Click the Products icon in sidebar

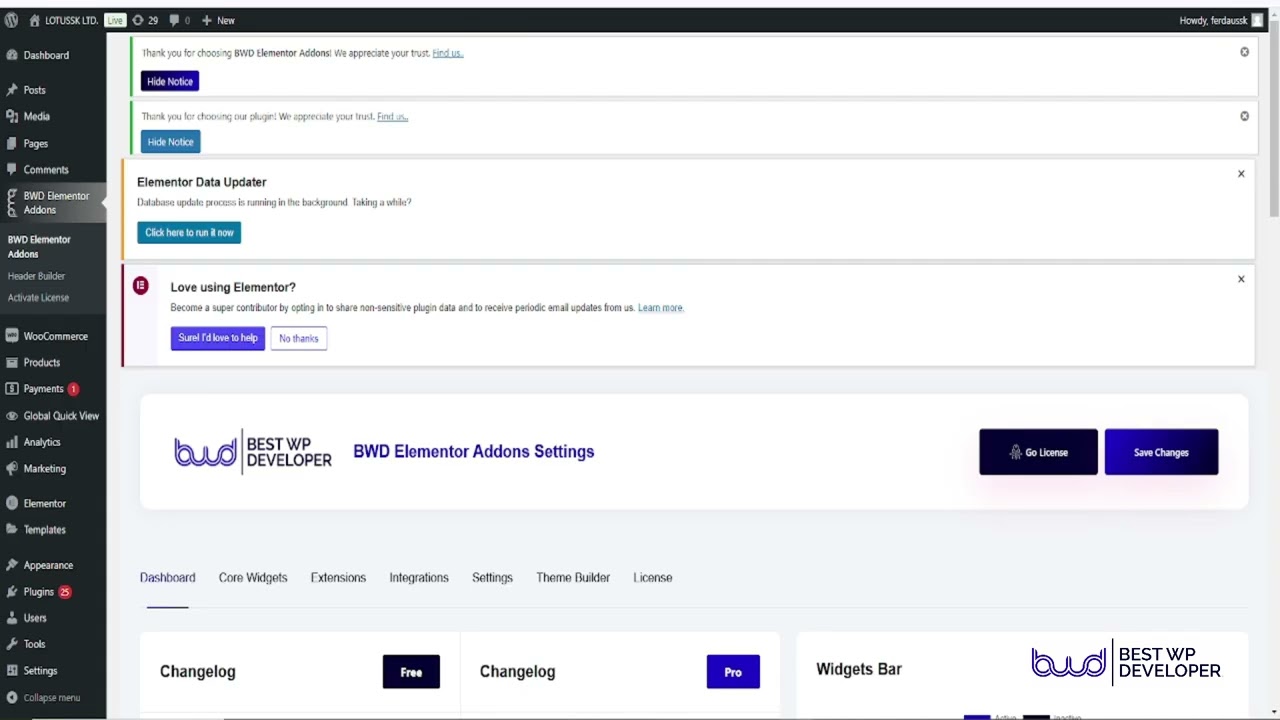(x=12, y=362)
